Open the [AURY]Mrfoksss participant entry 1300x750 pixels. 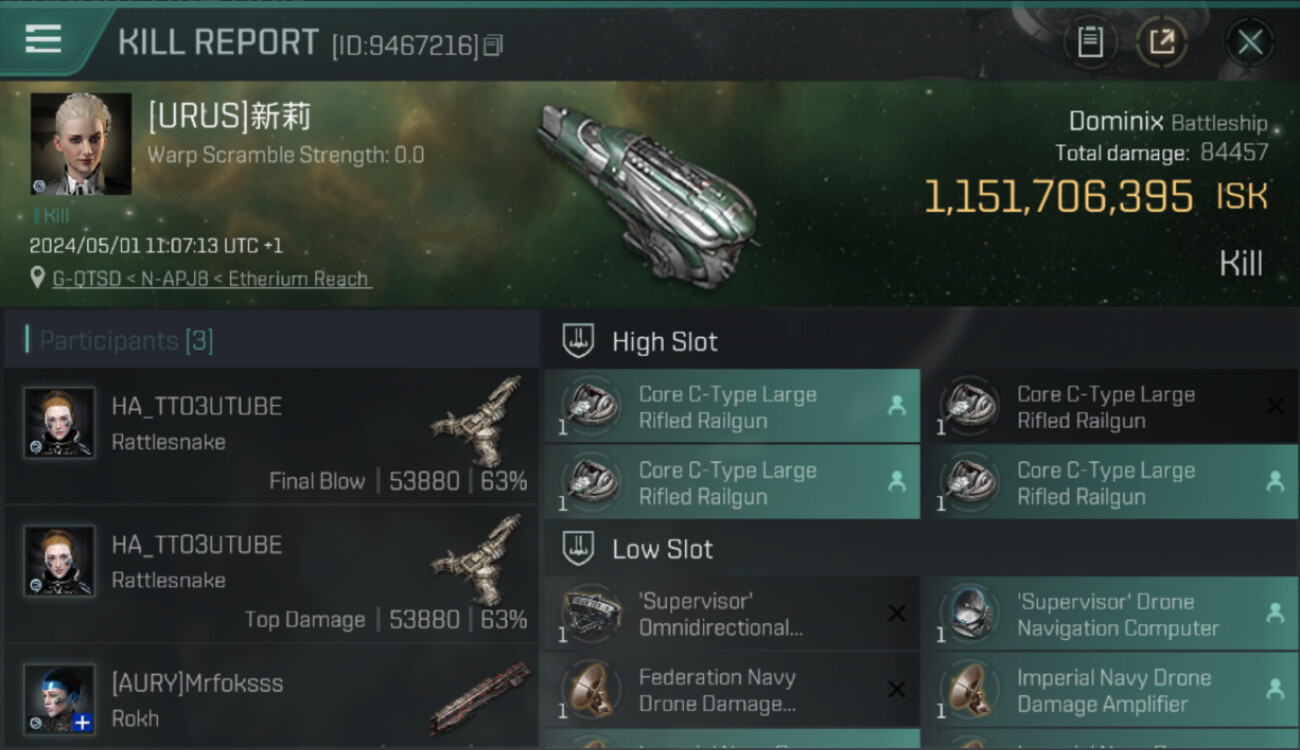(x=272, y=700)
